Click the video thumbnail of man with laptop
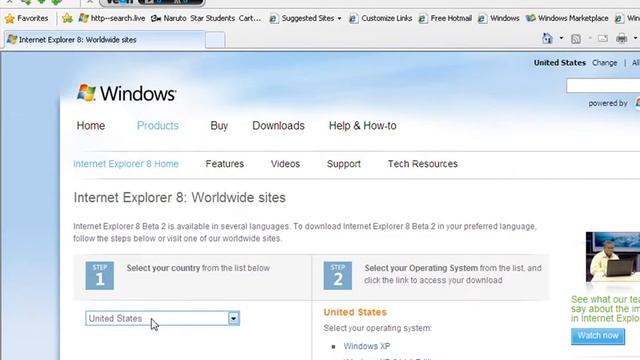Screen dimensions: 640x360 tap(613, 257)
